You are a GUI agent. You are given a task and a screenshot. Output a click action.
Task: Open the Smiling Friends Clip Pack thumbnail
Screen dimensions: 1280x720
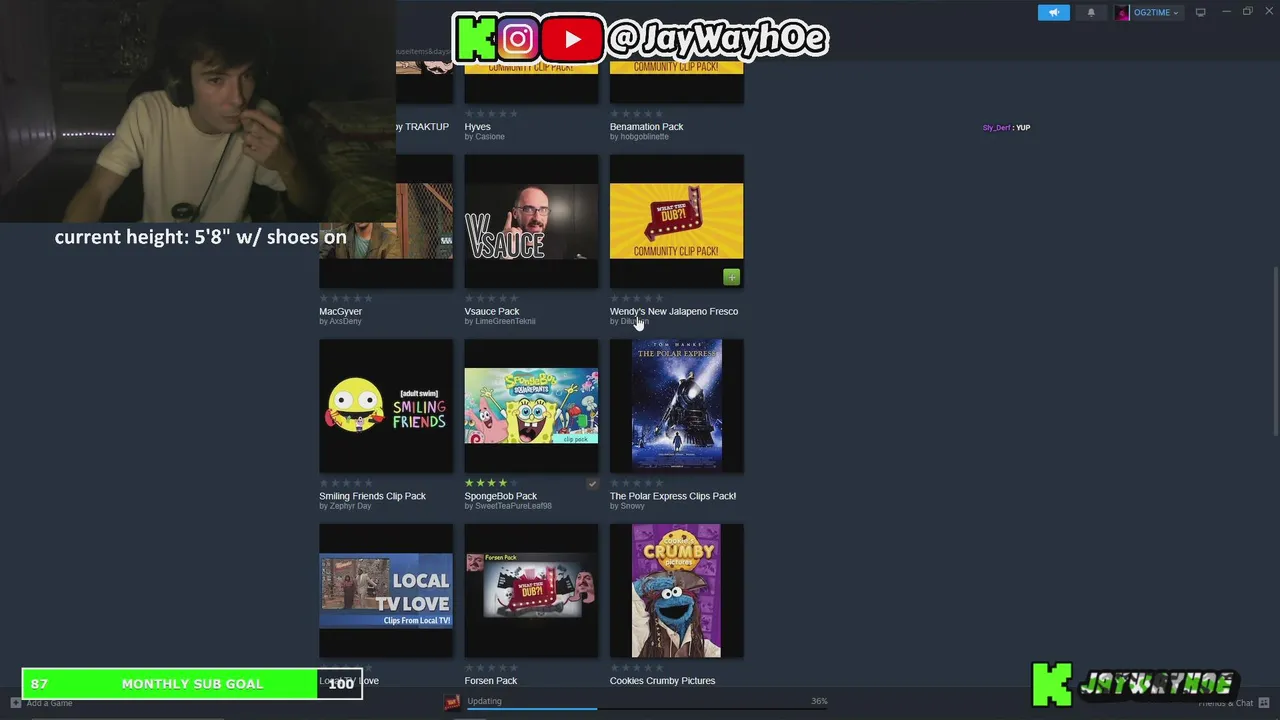[386, 406]
